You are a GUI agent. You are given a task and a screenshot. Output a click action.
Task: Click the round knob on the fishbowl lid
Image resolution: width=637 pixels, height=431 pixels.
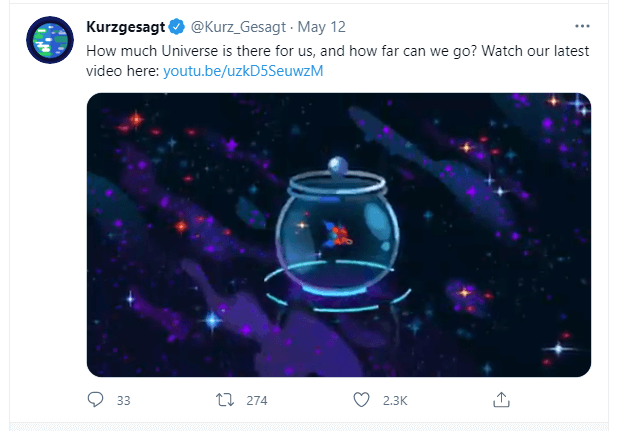pos(338,166)
